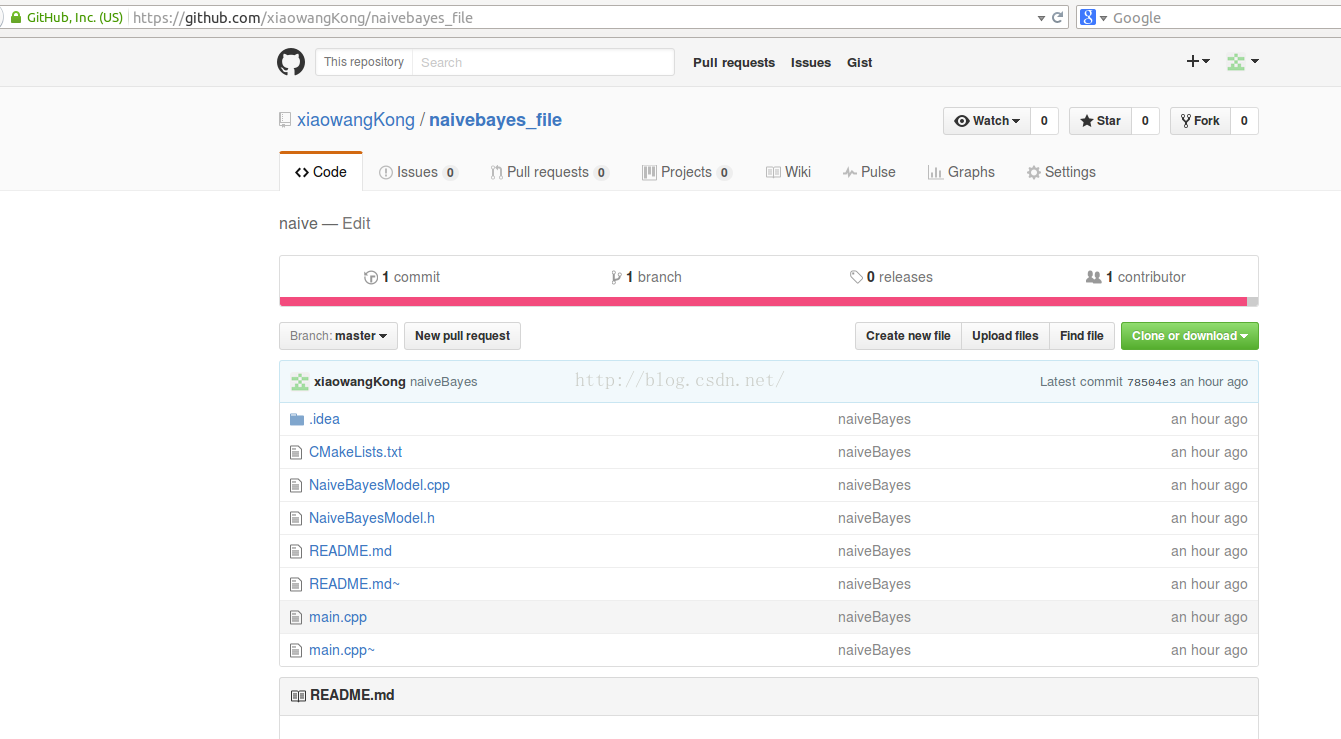The image size is (1341, 739).
Task: Open the plus create-new menu
Action: (1198, 61)
